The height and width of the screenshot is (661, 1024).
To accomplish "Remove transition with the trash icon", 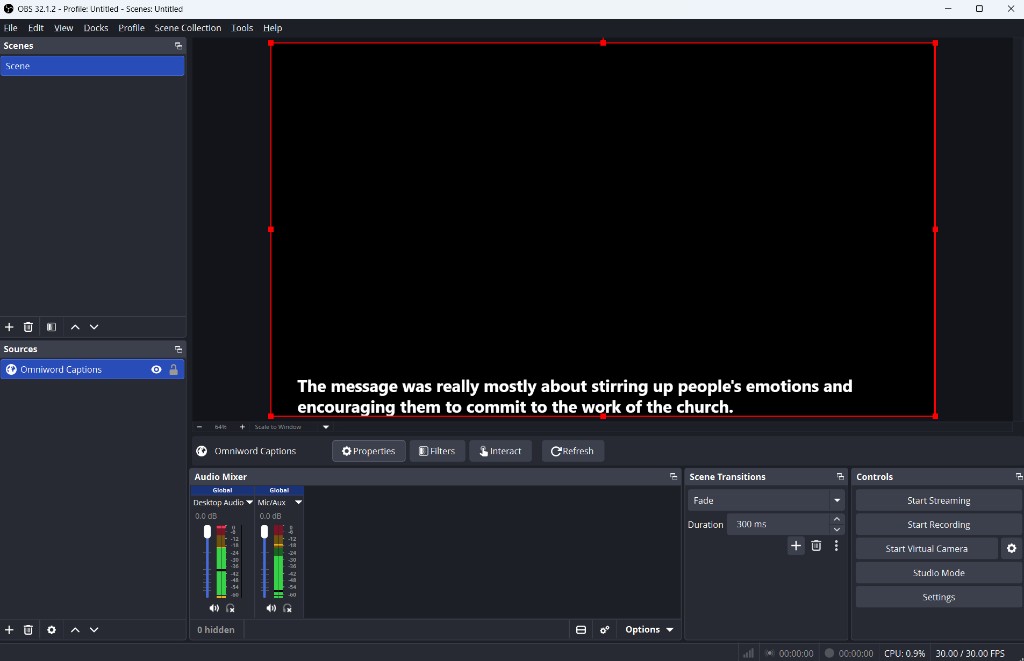I will pos(816,546).
